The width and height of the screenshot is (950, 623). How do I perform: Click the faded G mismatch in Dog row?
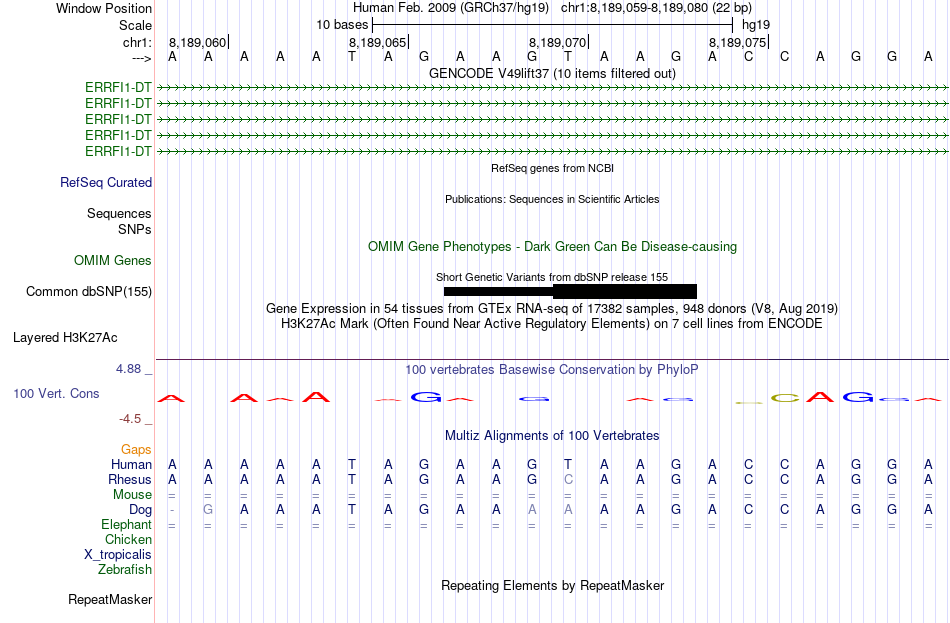pos(208,510)
